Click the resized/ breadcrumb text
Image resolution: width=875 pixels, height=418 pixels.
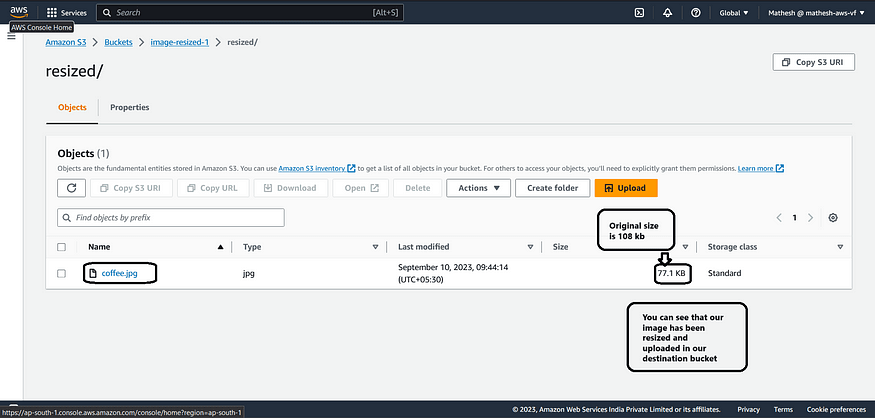point(242,42)
